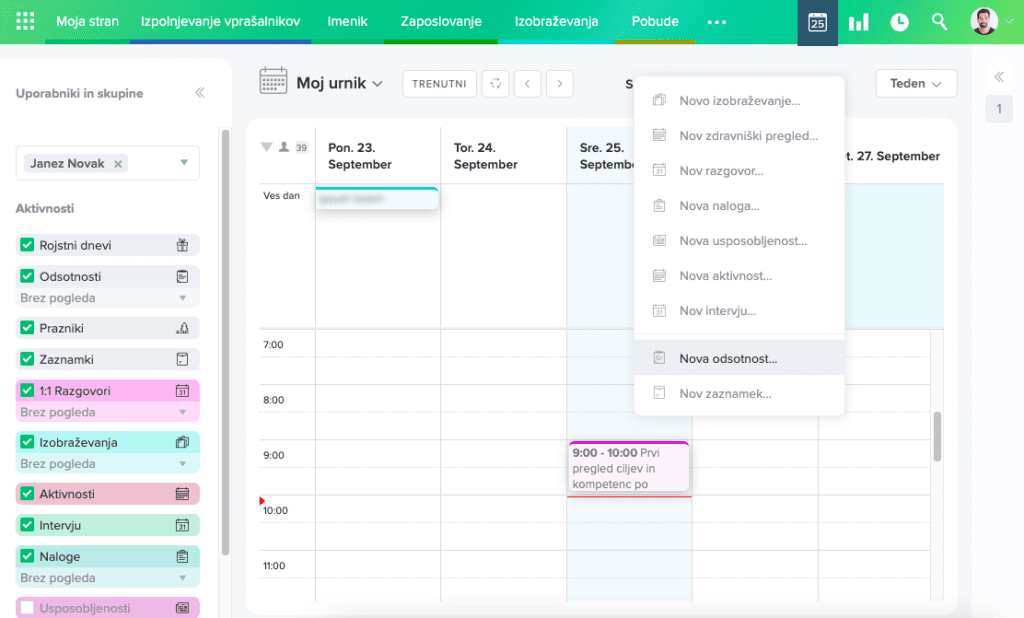Open the Zaposlovanje navigation tab
The image size is (1024, 618).
click(x=441, y=22)
